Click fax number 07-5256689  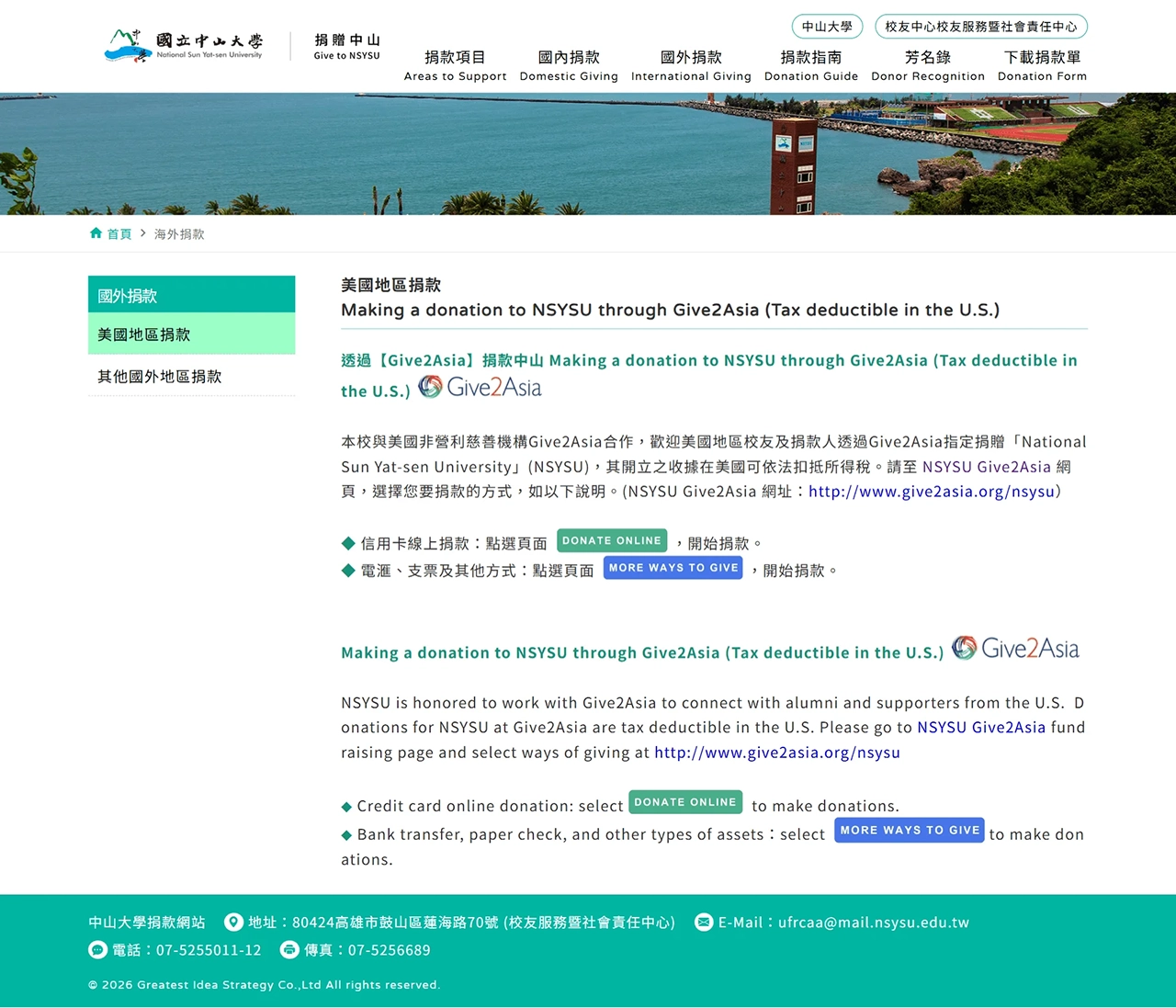pos(390,950)
